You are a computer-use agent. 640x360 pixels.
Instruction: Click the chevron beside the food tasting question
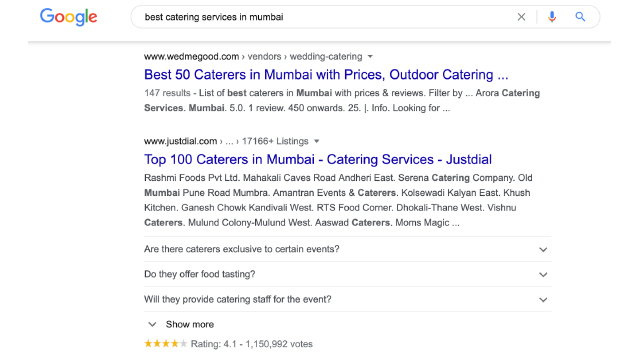pyautogui.click(x=543, y=275)
